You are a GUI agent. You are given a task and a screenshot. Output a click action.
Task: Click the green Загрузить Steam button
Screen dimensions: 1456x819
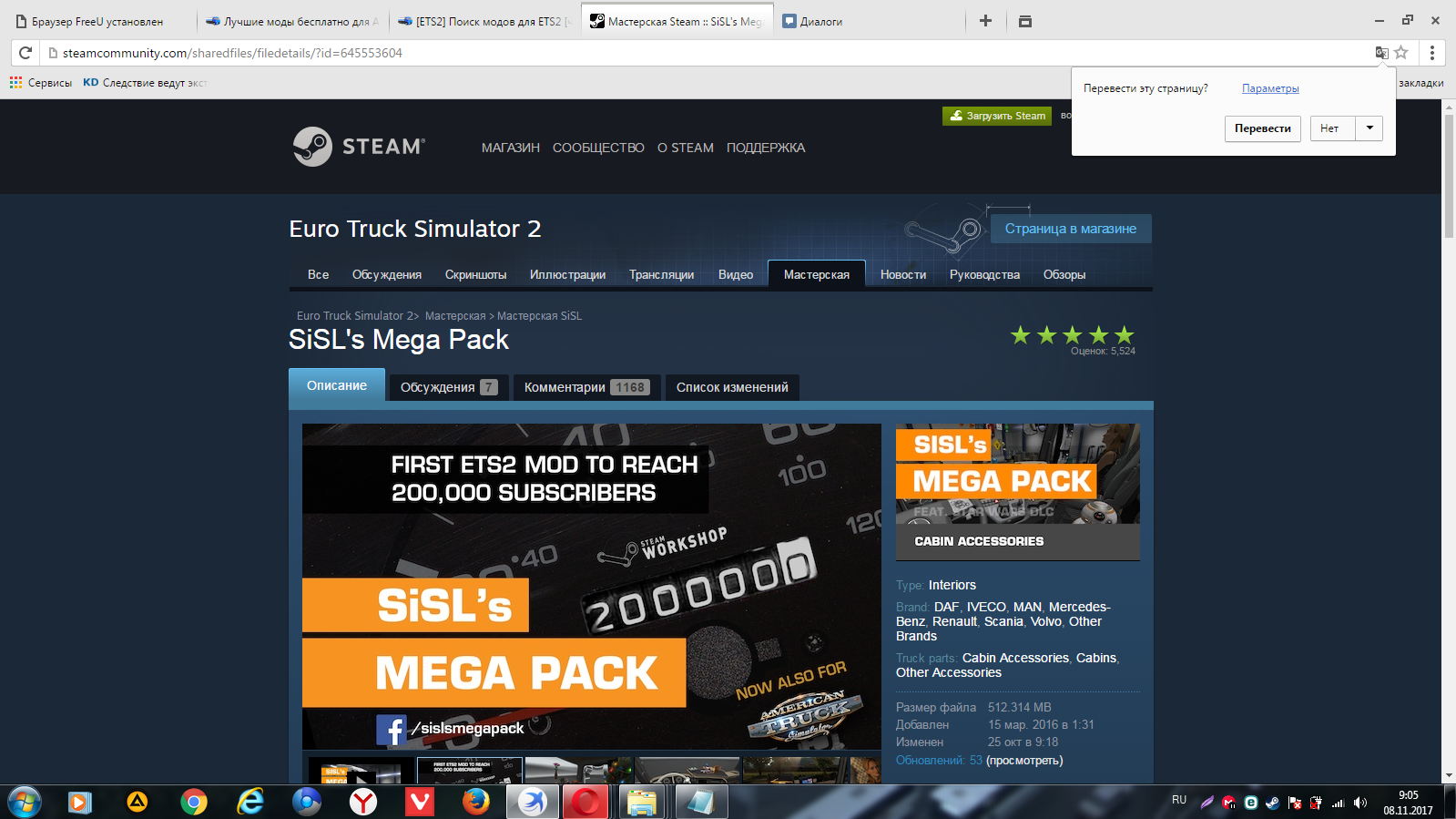[x=997, y=116]
